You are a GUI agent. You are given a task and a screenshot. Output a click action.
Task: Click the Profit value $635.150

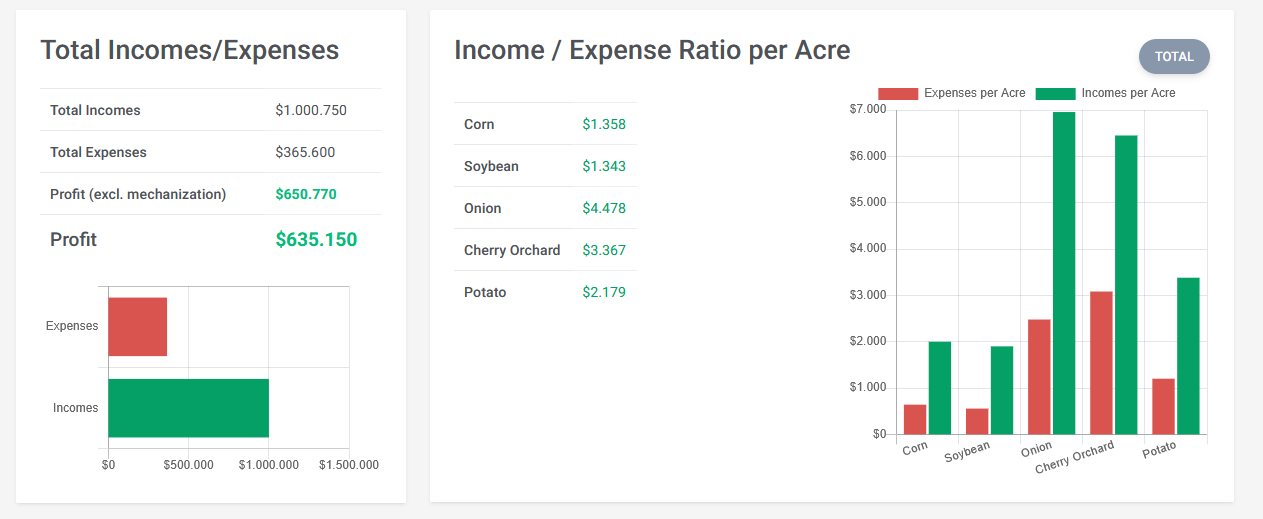click(x=316, y=240)
